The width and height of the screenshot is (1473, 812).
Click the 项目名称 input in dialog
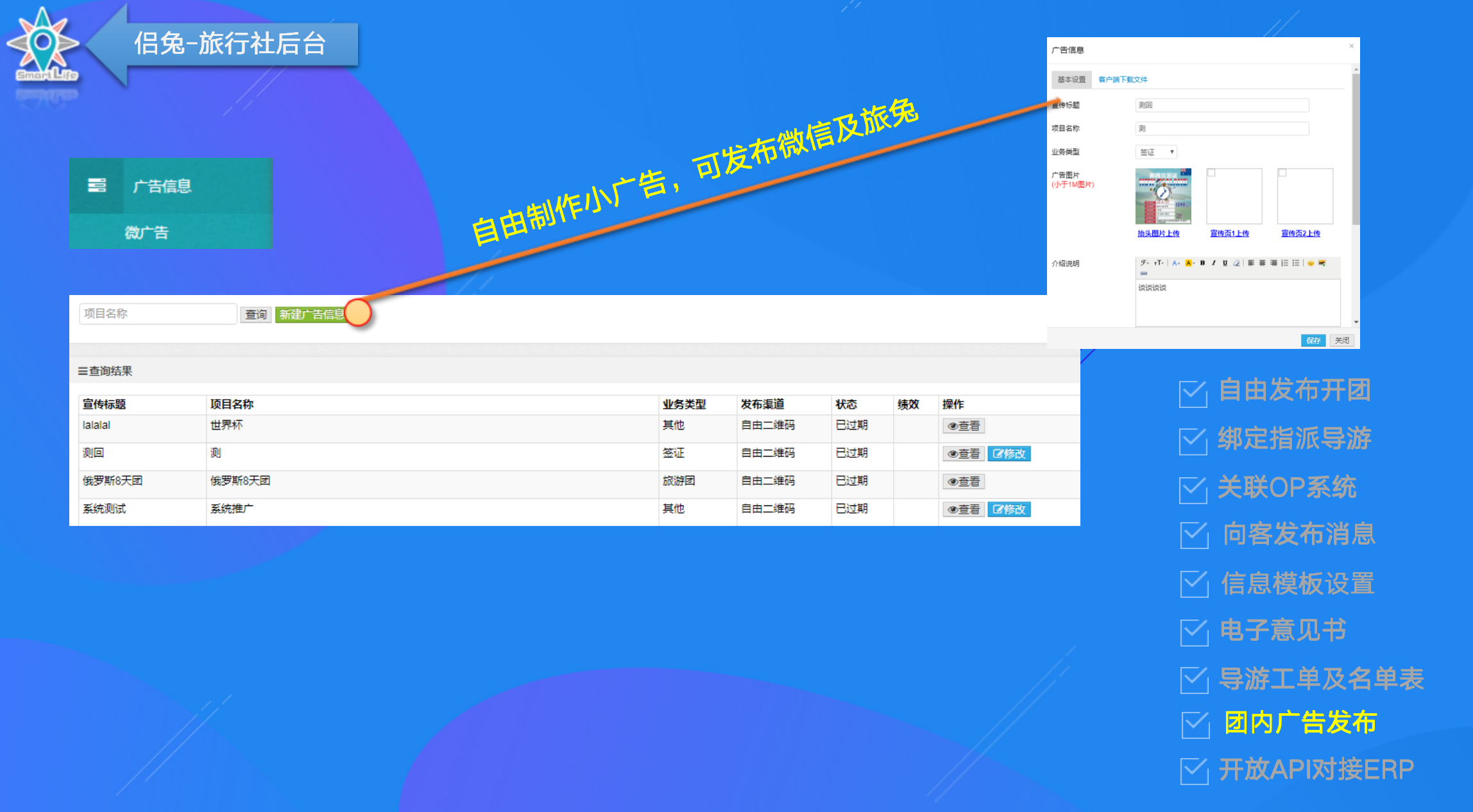pos(1222,128)
